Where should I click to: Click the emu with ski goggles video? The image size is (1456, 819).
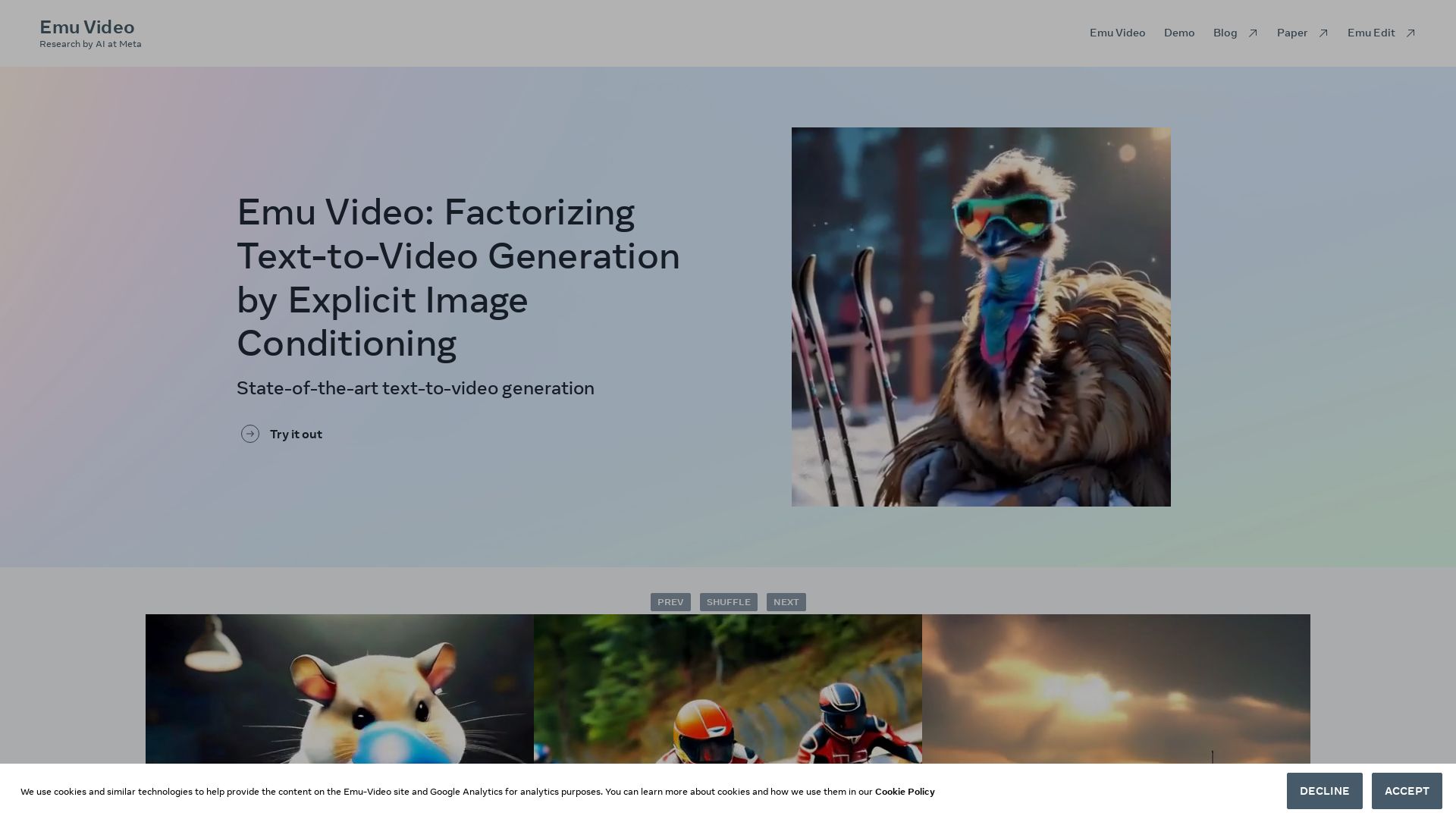point(981,317)
